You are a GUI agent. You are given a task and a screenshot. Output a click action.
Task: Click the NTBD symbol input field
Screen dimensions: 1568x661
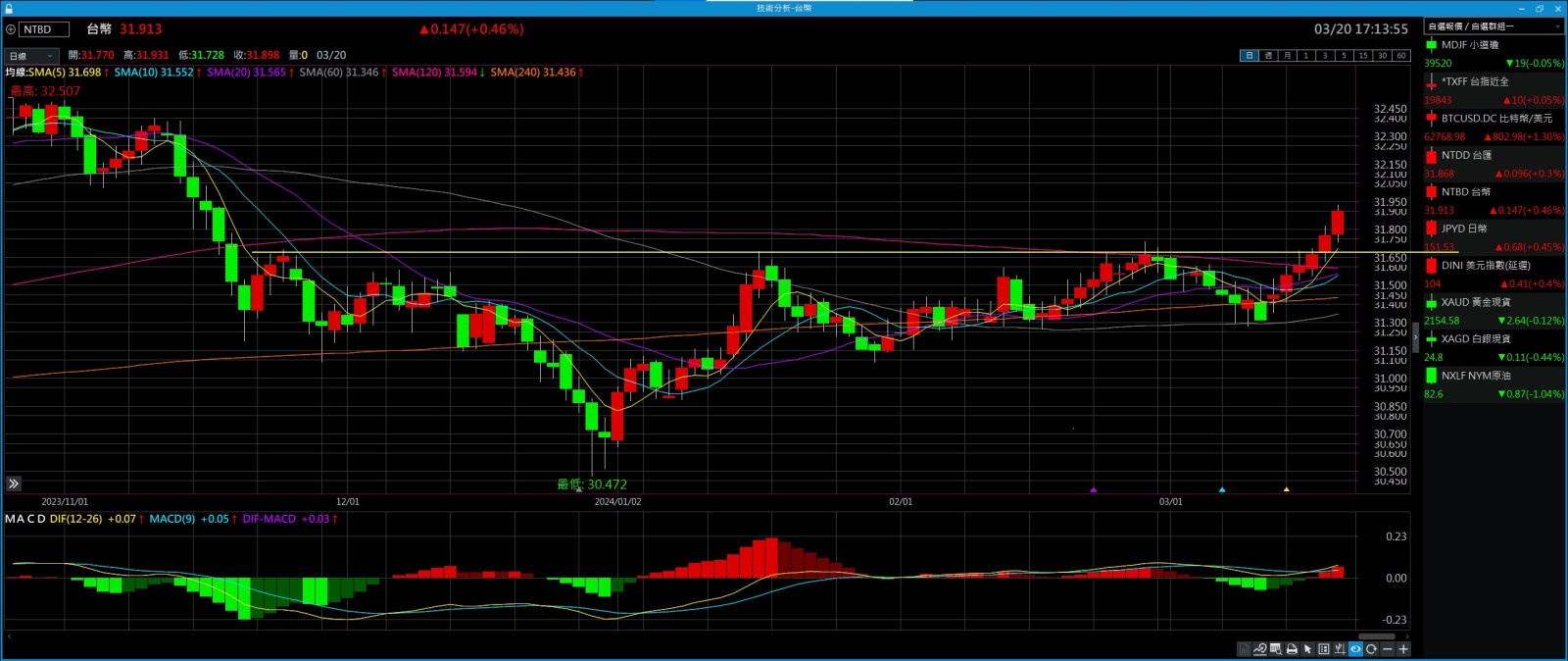click(44, 29)
